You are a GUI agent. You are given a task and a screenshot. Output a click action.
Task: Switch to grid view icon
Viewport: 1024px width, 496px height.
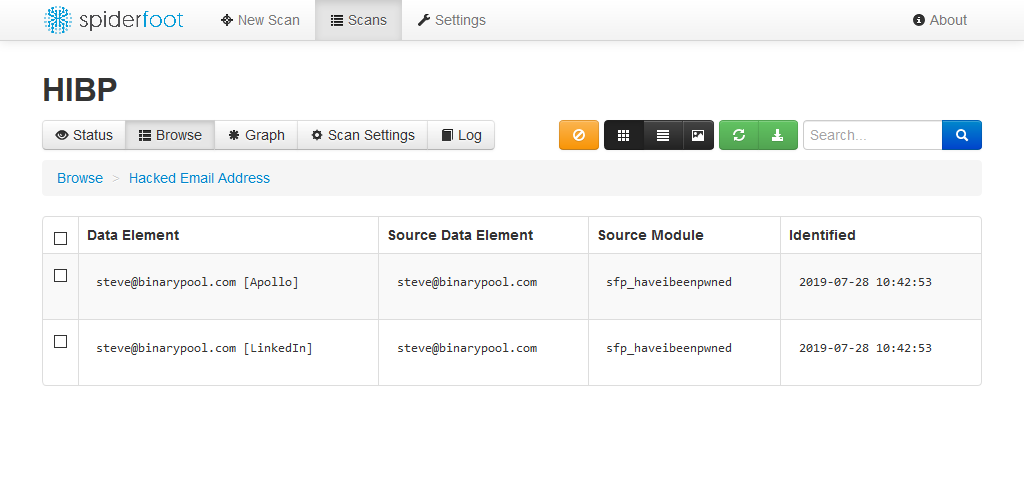tap(624, 135)
